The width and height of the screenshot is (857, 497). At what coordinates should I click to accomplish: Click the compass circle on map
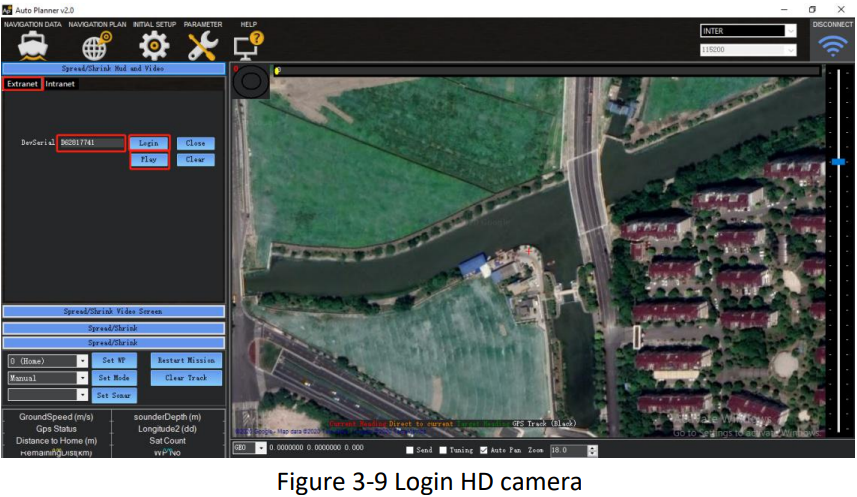[x=251, y=81]
